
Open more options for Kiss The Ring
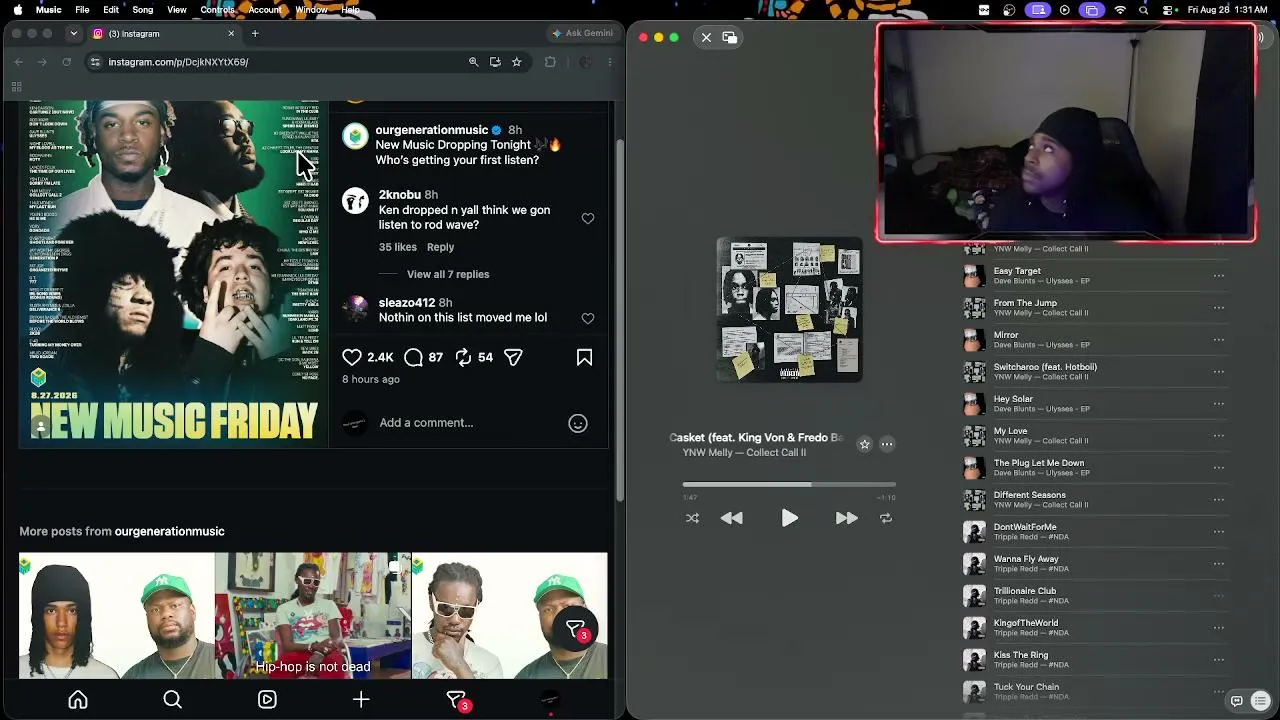tap(1219, 660)
